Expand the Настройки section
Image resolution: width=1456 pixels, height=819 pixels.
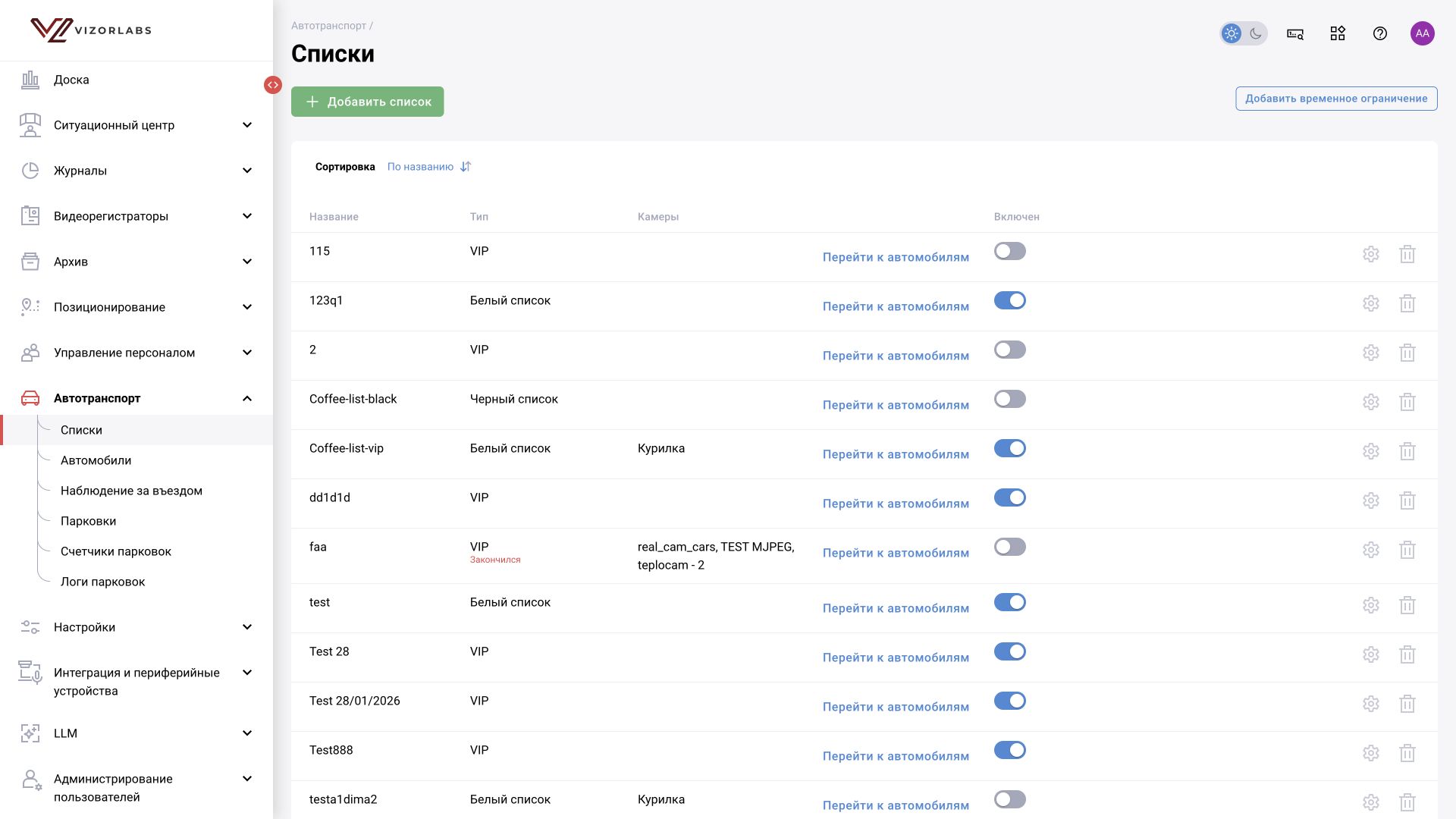point(136,627)
